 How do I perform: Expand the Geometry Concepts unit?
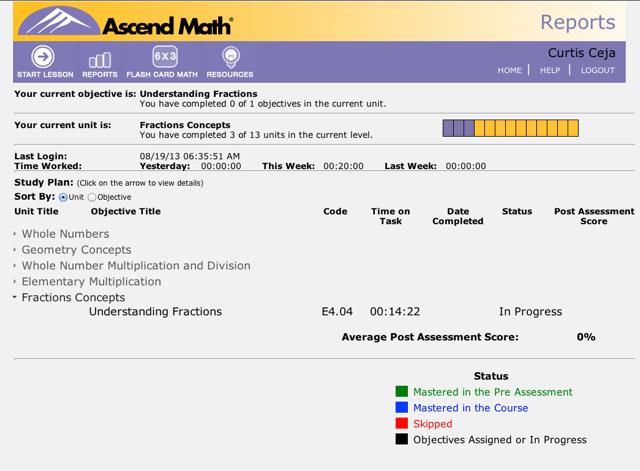tap(76, 250)
